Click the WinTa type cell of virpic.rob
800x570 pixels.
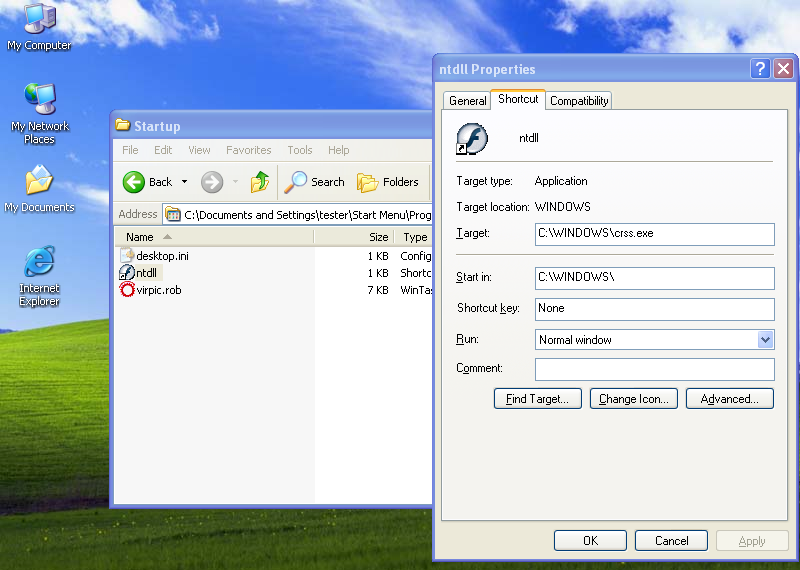pos(416,290)
